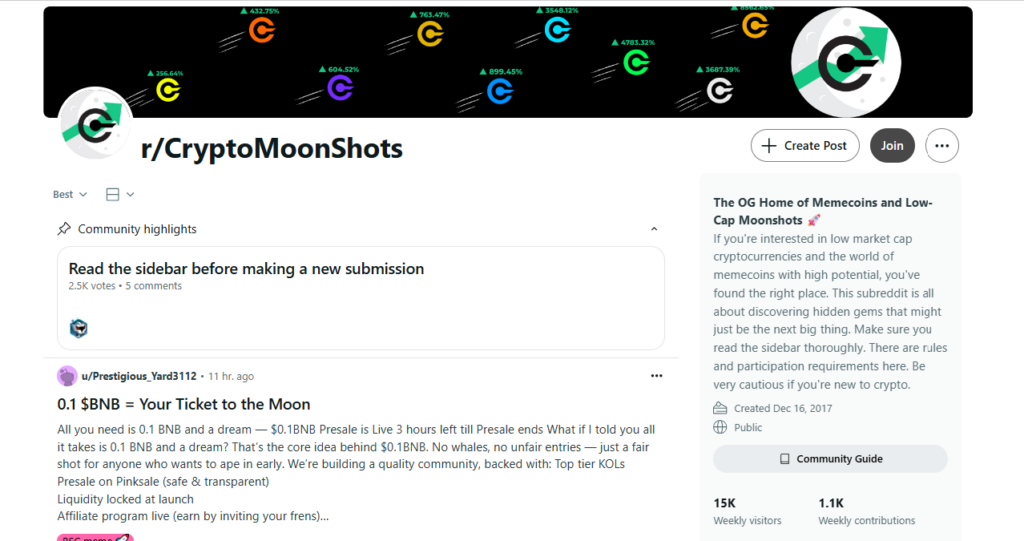Open the card view layout dropdown
The height and width of the screenshot is (541, 1024).
tap(120, 194)
